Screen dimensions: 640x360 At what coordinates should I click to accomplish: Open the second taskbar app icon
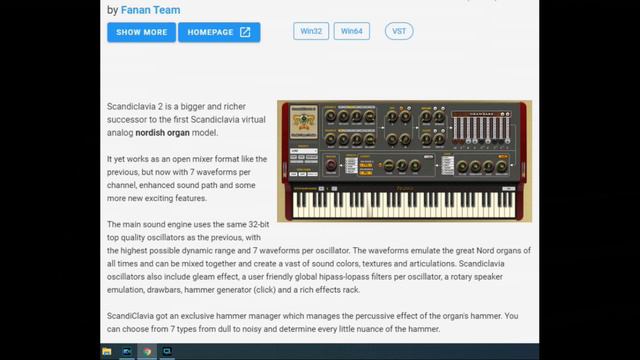[x=127, y=351]
